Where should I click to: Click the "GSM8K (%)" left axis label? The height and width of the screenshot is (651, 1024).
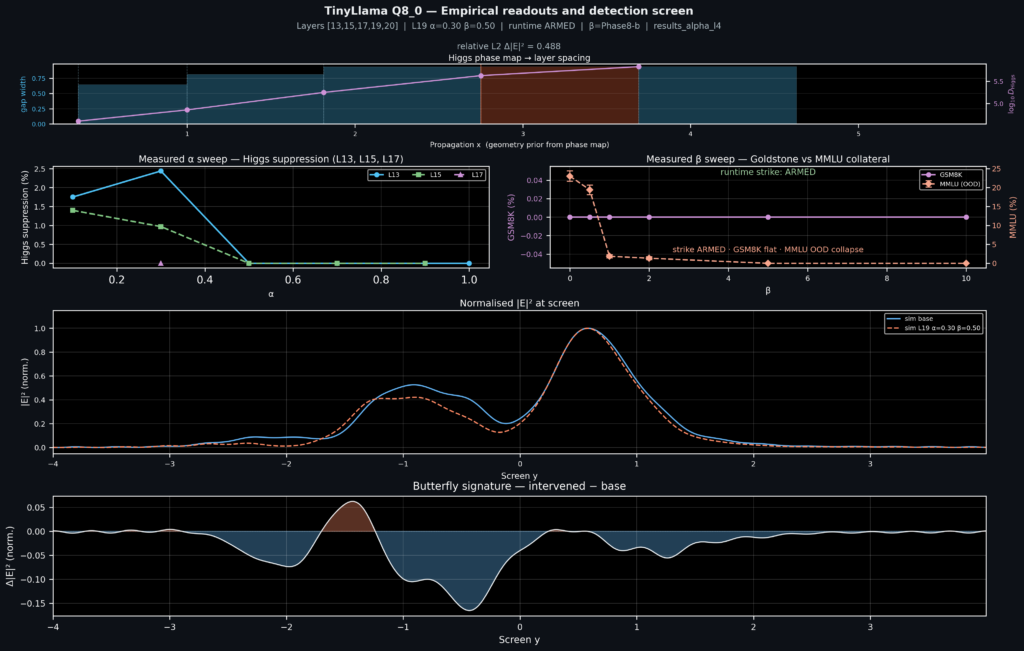511,217
